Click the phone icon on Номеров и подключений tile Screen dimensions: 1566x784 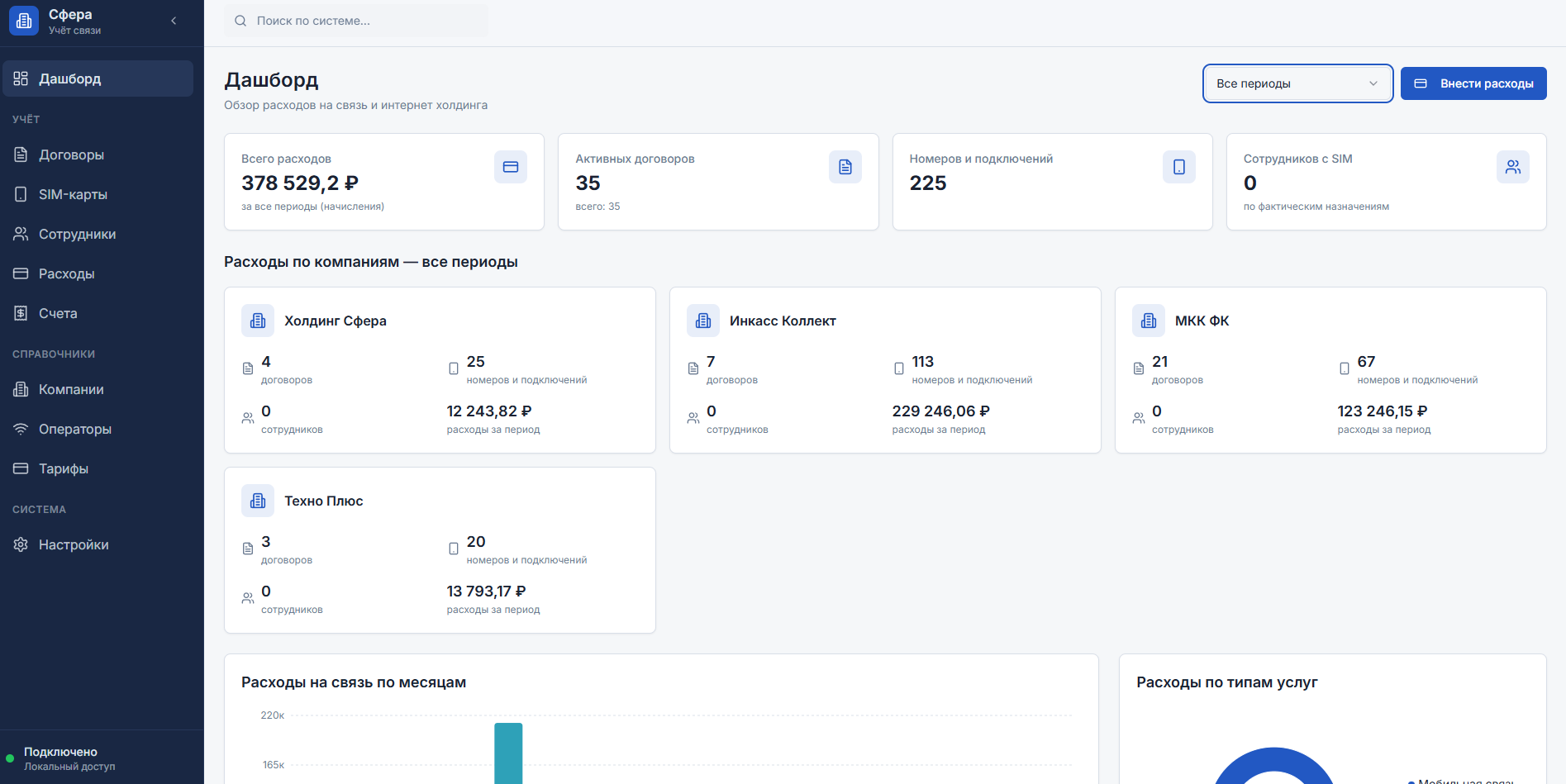pyautogui.click(x=1179, y=167)
